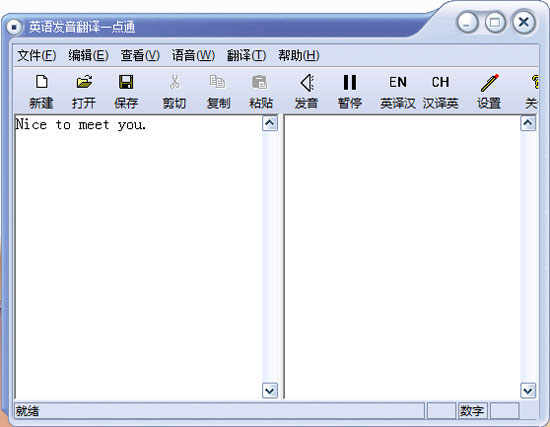
Task: Copy text with 复制 icon
Action: click(x=218, y=91)
